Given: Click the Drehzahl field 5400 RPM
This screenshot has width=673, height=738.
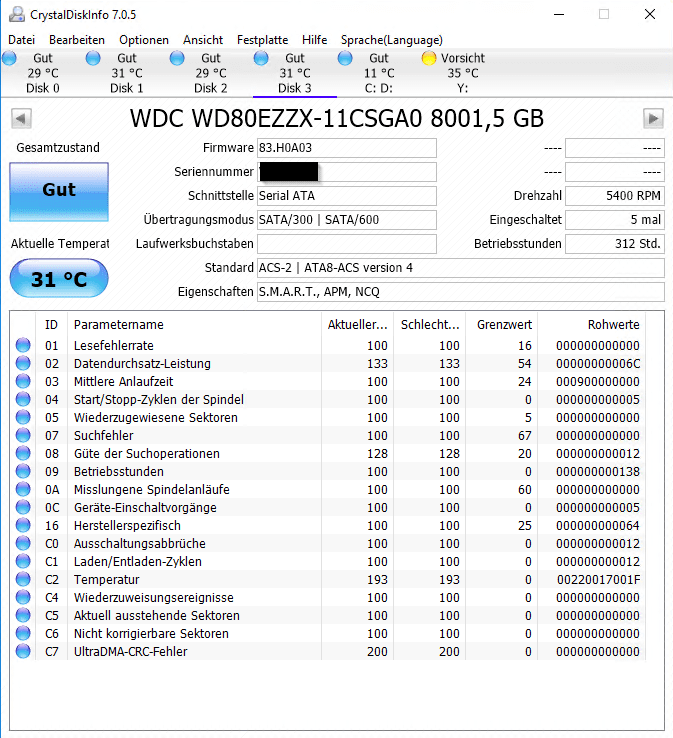Looking at the screenshot, I should click(x=615, y=196).
